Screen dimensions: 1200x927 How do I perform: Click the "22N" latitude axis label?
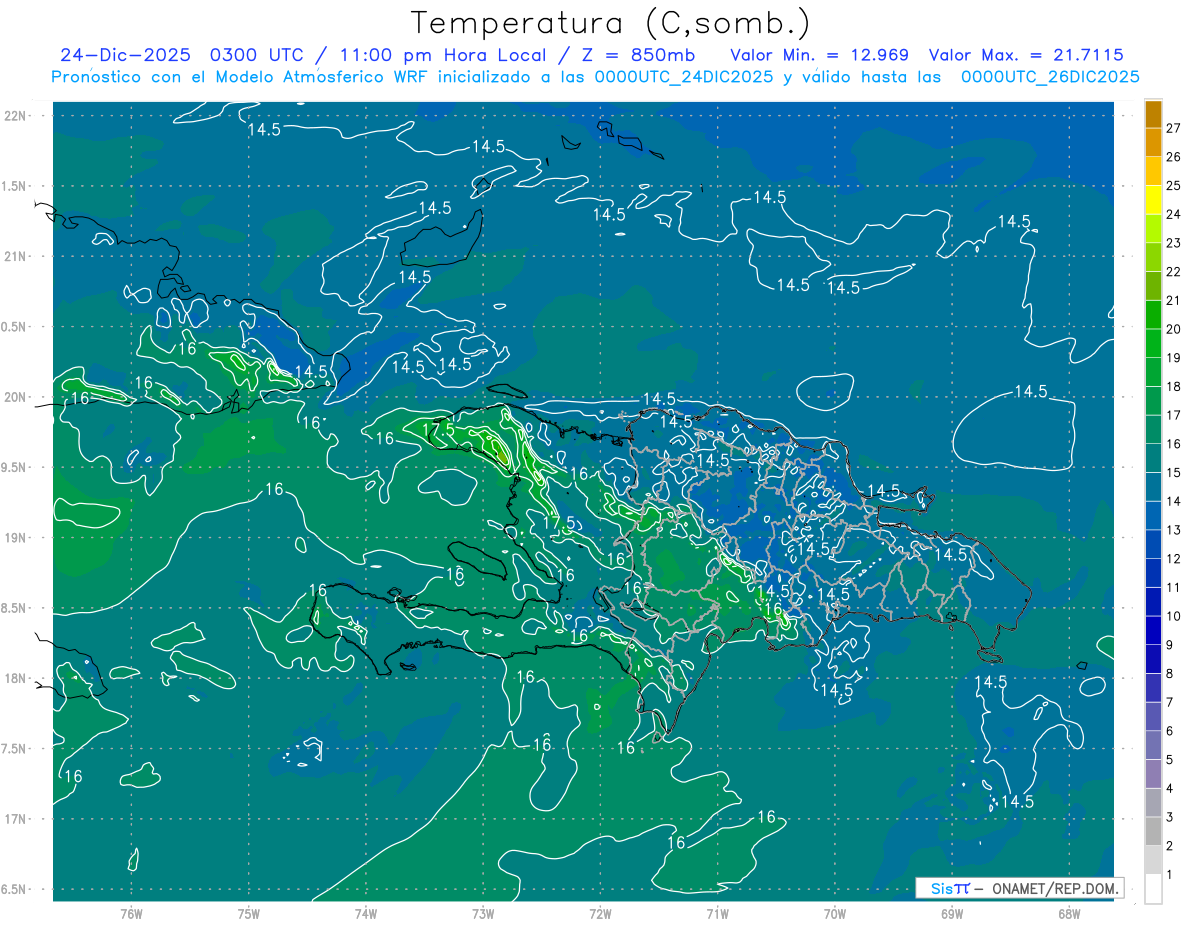(15, 115)
